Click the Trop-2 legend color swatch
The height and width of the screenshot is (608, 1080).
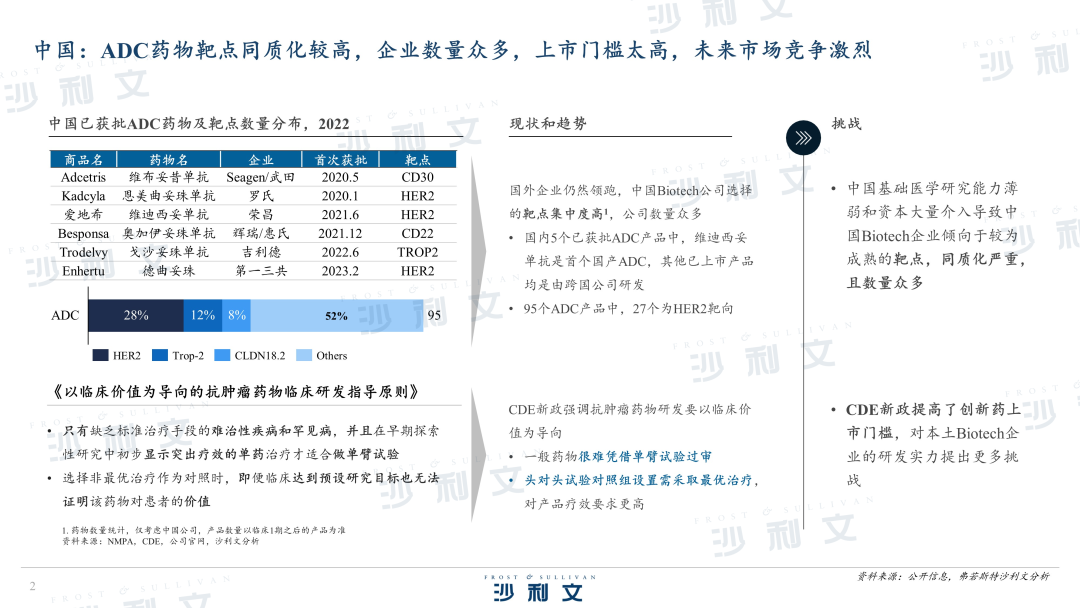[160, 355]
